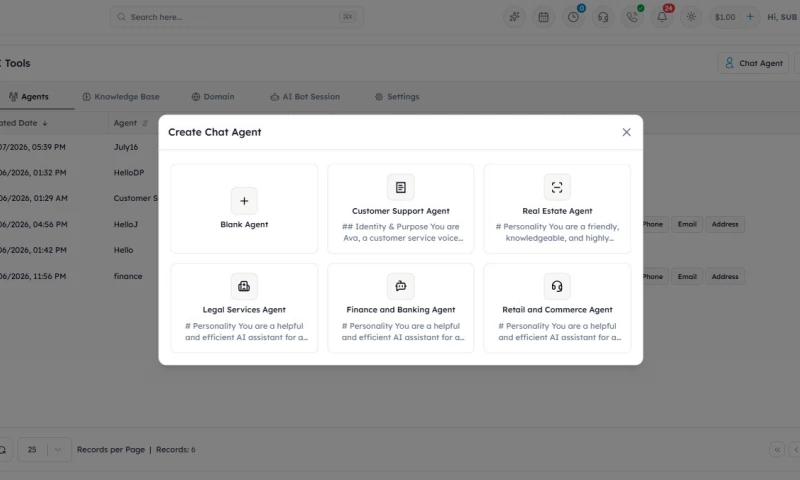
Task: Open the notifications bell icon
Action: point(662,17)
